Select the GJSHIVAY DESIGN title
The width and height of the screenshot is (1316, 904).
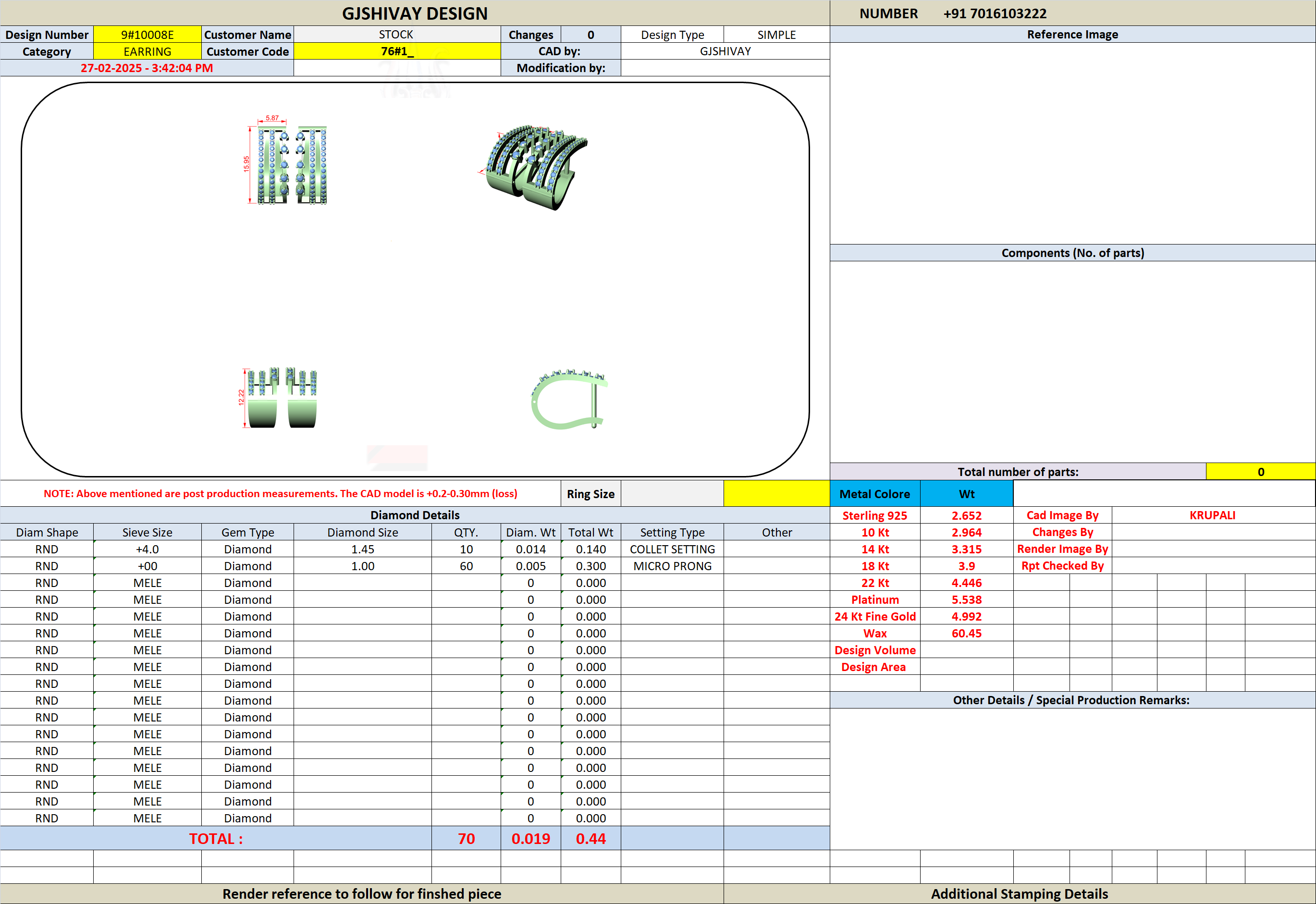[415, 13]
